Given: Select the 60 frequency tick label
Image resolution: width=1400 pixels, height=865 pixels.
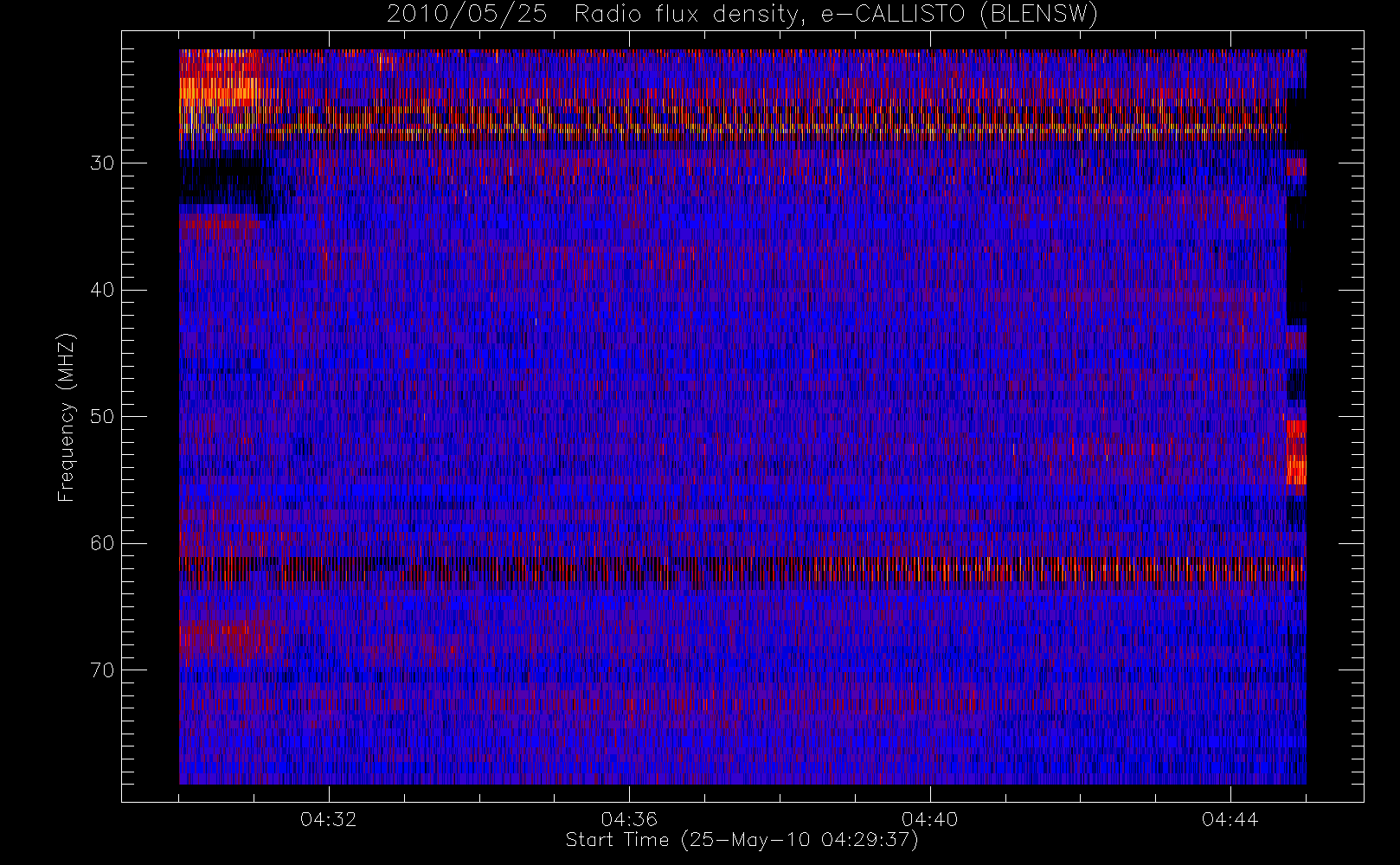Looking at the screenshot, I should [x=102, y=543].
